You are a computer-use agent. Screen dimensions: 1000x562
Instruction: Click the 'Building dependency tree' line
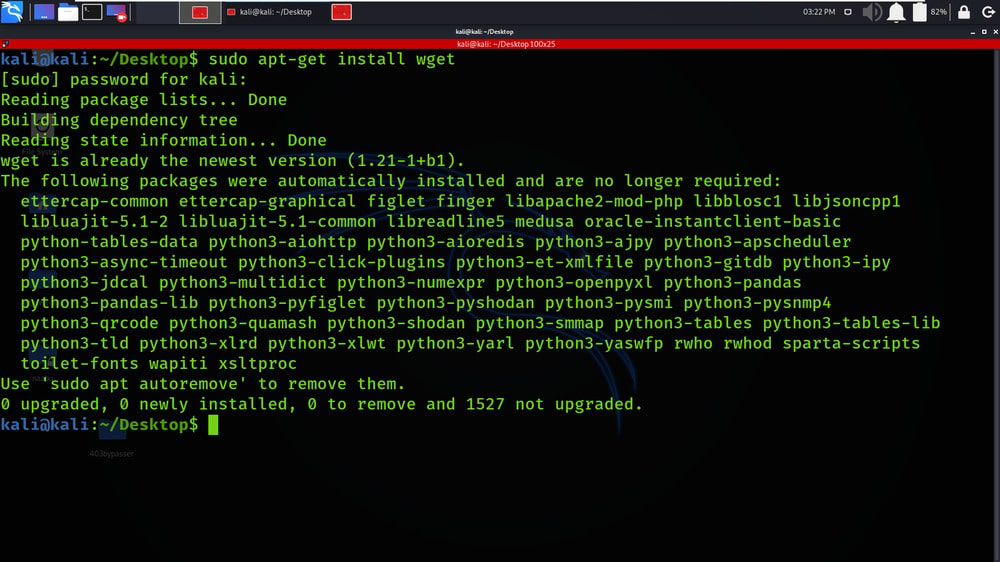pos(119,120)
